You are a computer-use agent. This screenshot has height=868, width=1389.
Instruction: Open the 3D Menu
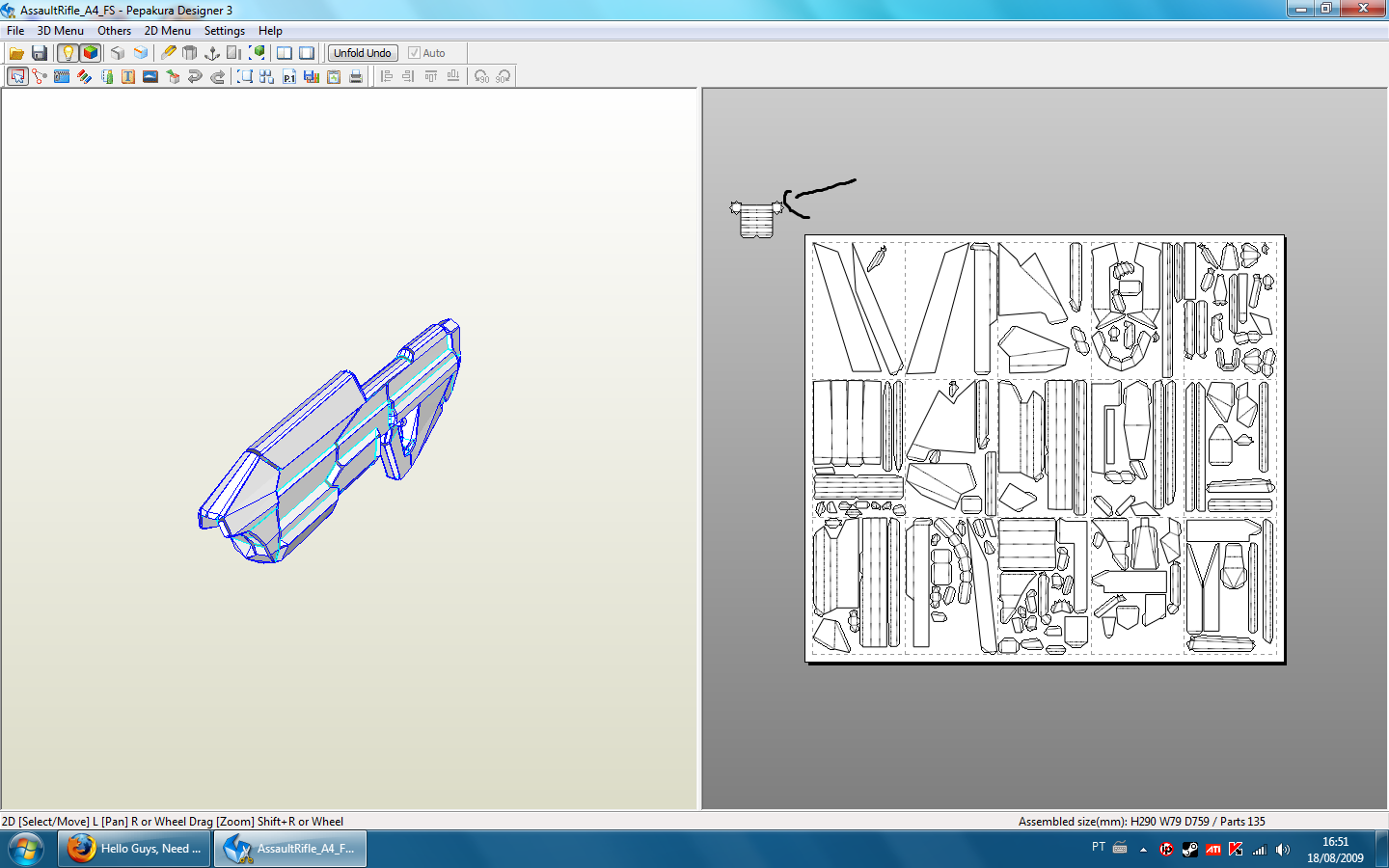pyautogui.click(x=61, y=31)
